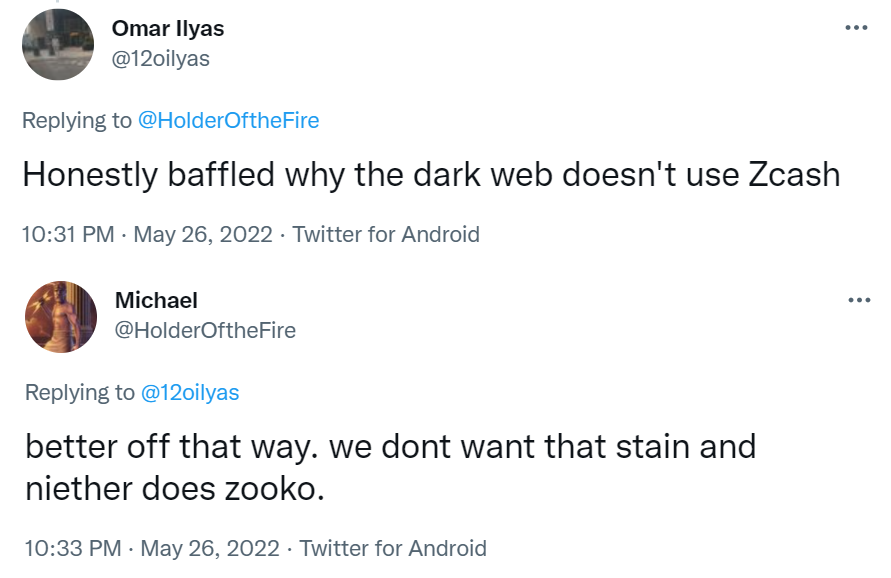Click the May 26, 2022 date on second tweet
891x578 pixels.
tap(210, 548)
